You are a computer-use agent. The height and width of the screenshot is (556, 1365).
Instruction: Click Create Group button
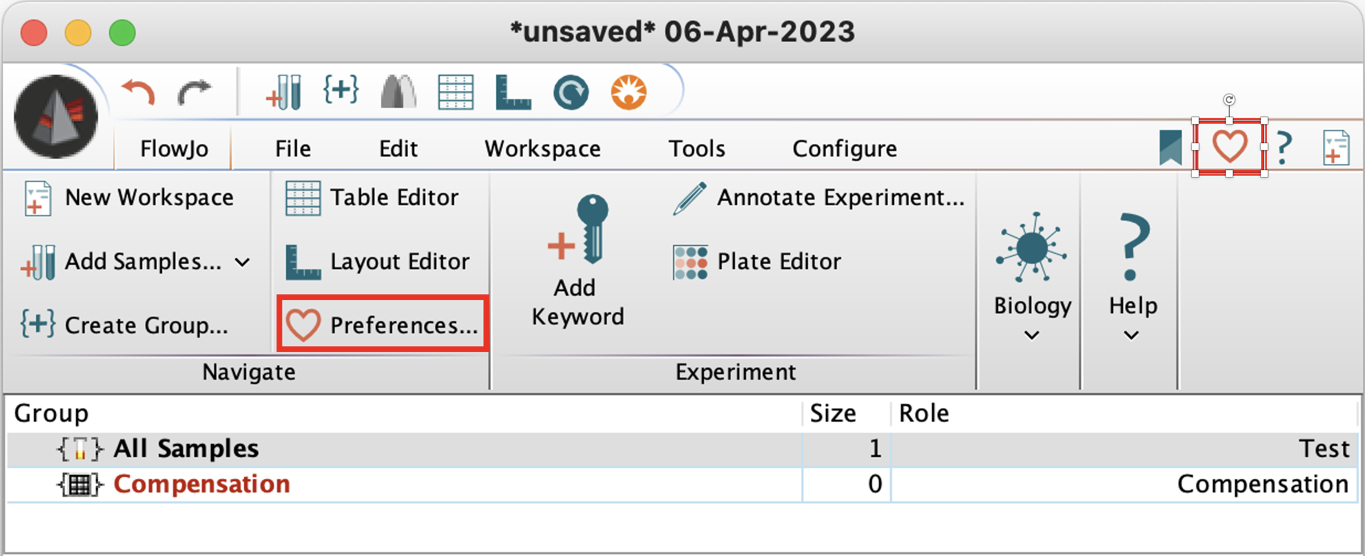124,326
